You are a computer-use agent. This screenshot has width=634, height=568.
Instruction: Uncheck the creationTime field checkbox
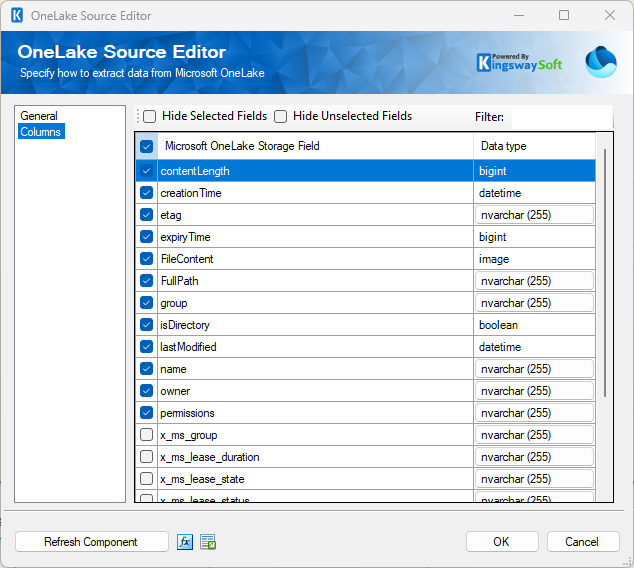(x=146, y=193)
